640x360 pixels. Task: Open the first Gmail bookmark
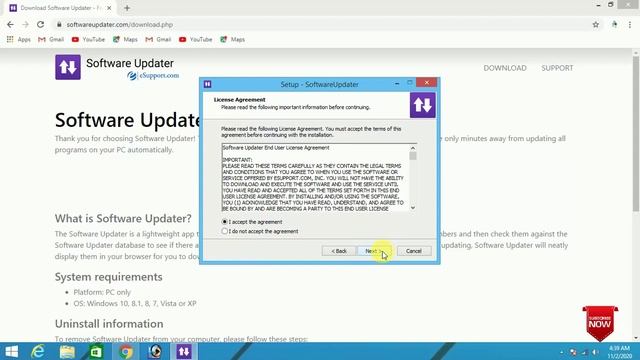click(x=51, y=40)
